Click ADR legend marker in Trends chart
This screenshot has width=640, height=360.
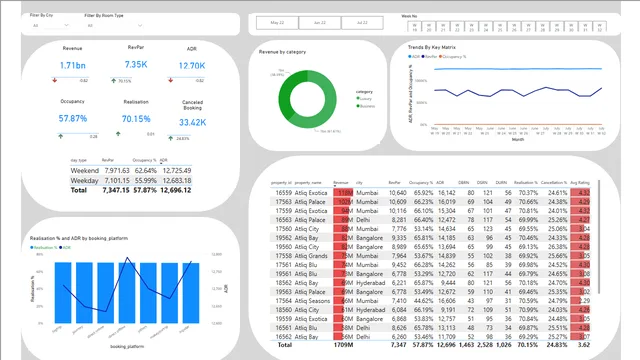pyautogui.click(x=410, y=57)
